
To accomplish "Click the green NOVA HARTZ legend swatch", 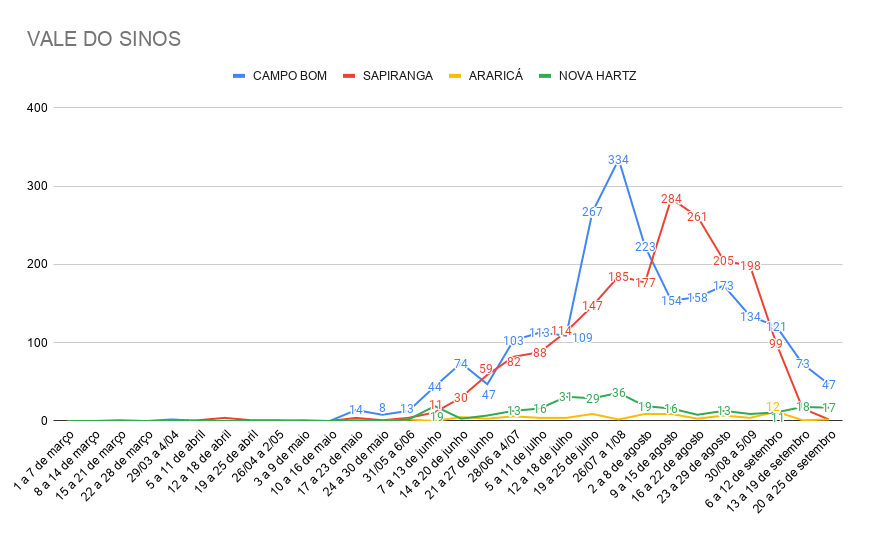I will (x=545, y=76).
